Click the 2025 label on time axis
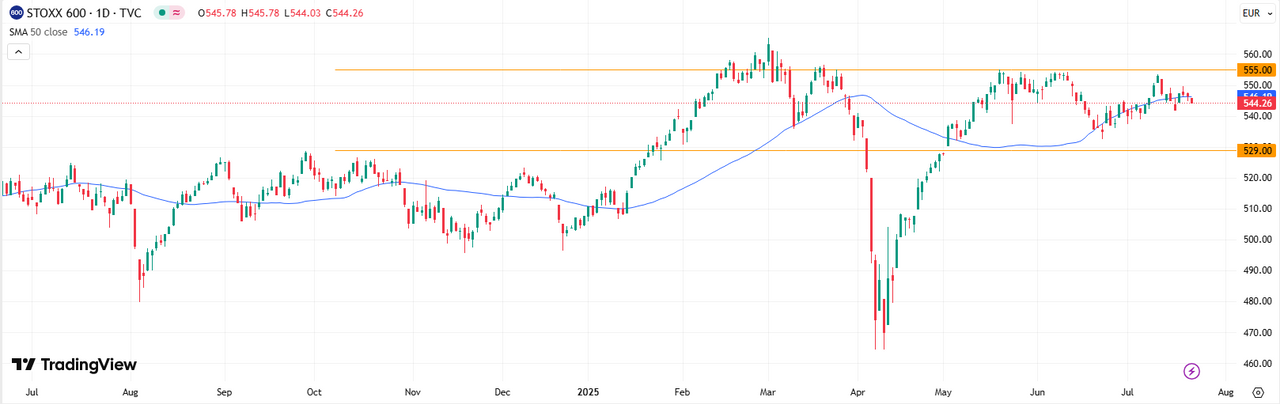 pyautogui.click(x=589, y=393)
